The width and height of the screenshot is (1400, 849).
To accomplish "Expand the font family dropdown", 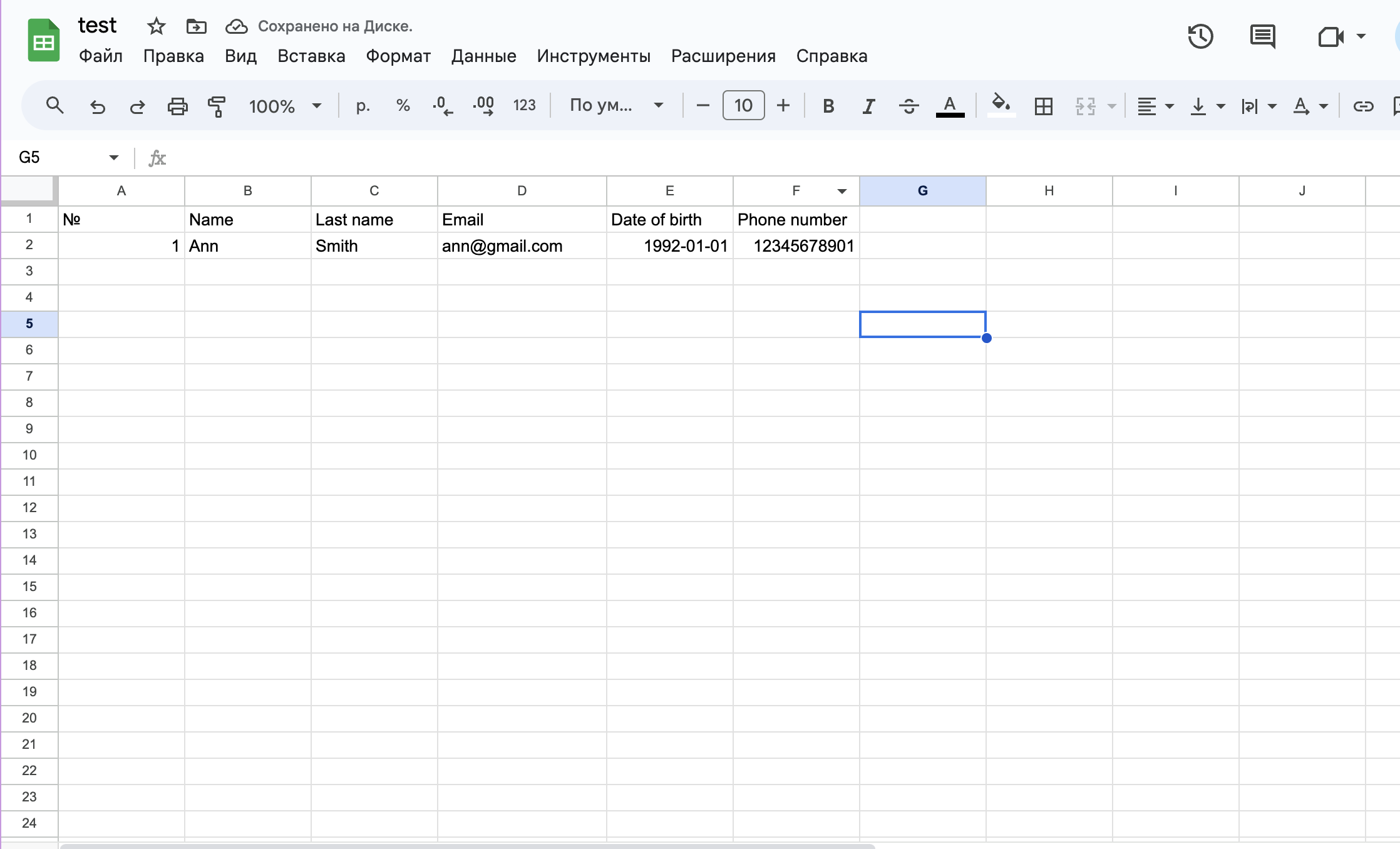I will tap(616, 106).
